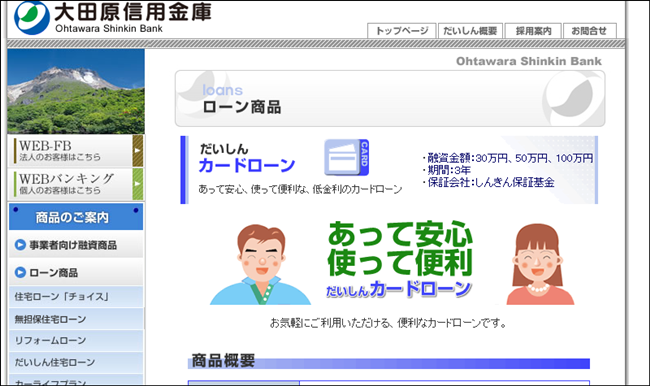This screenshot has width=650, height=386.
Task: Click the Ohtawara Shinkin Bank gray heading text
Action: click(529, 61)
